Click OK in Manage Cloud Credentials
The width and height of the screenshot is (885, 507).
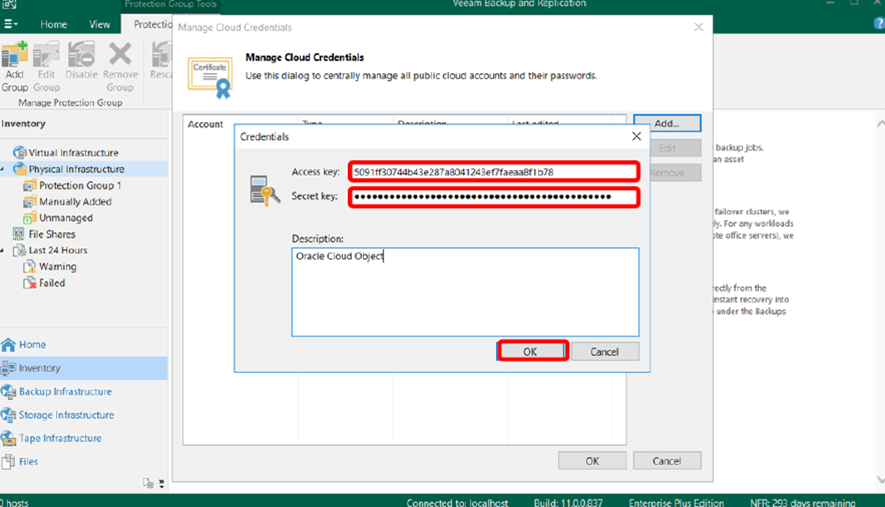tap(592, 461)
